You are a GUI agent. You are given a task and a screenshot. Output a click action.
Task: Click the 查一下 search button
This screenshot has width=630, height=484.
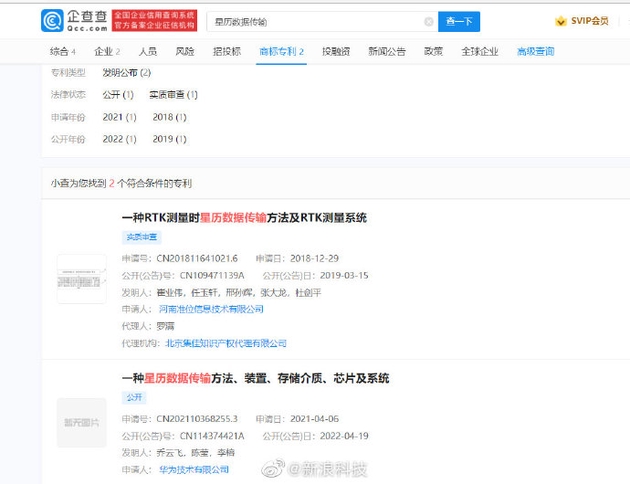459,21
